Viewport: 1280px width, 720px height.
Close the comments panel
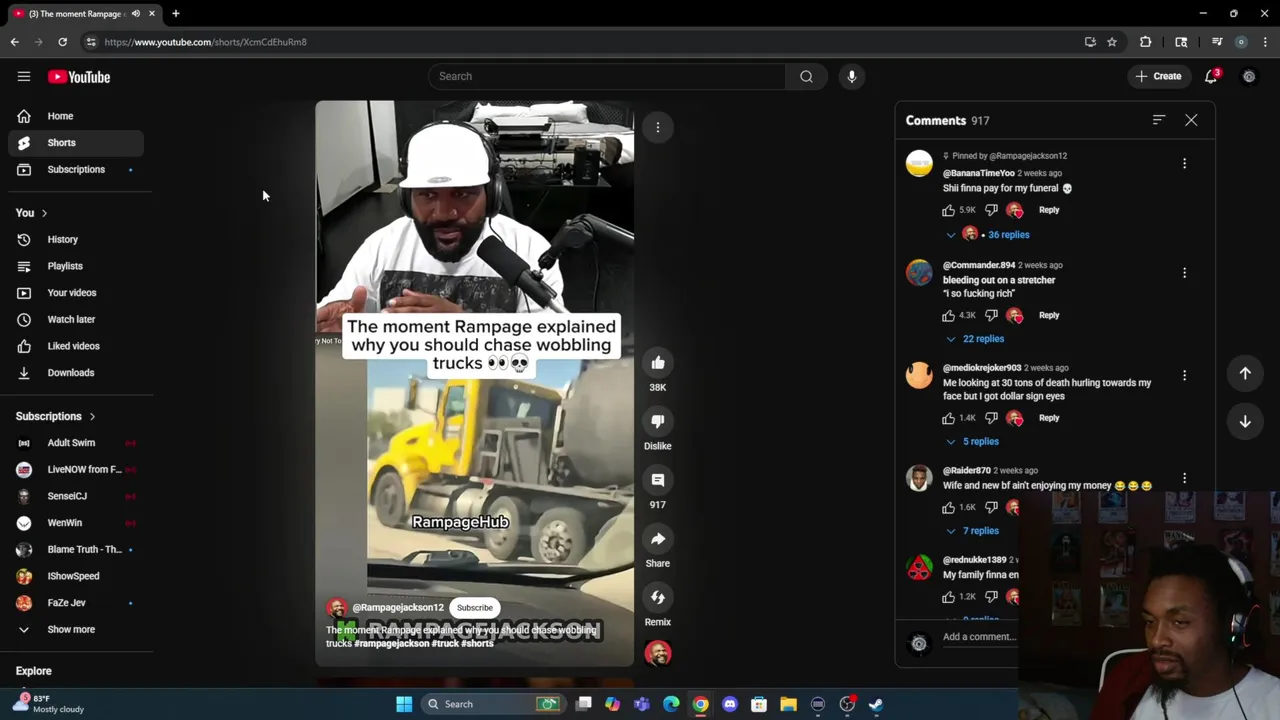pyautogui.click(x=1191, y=120)
